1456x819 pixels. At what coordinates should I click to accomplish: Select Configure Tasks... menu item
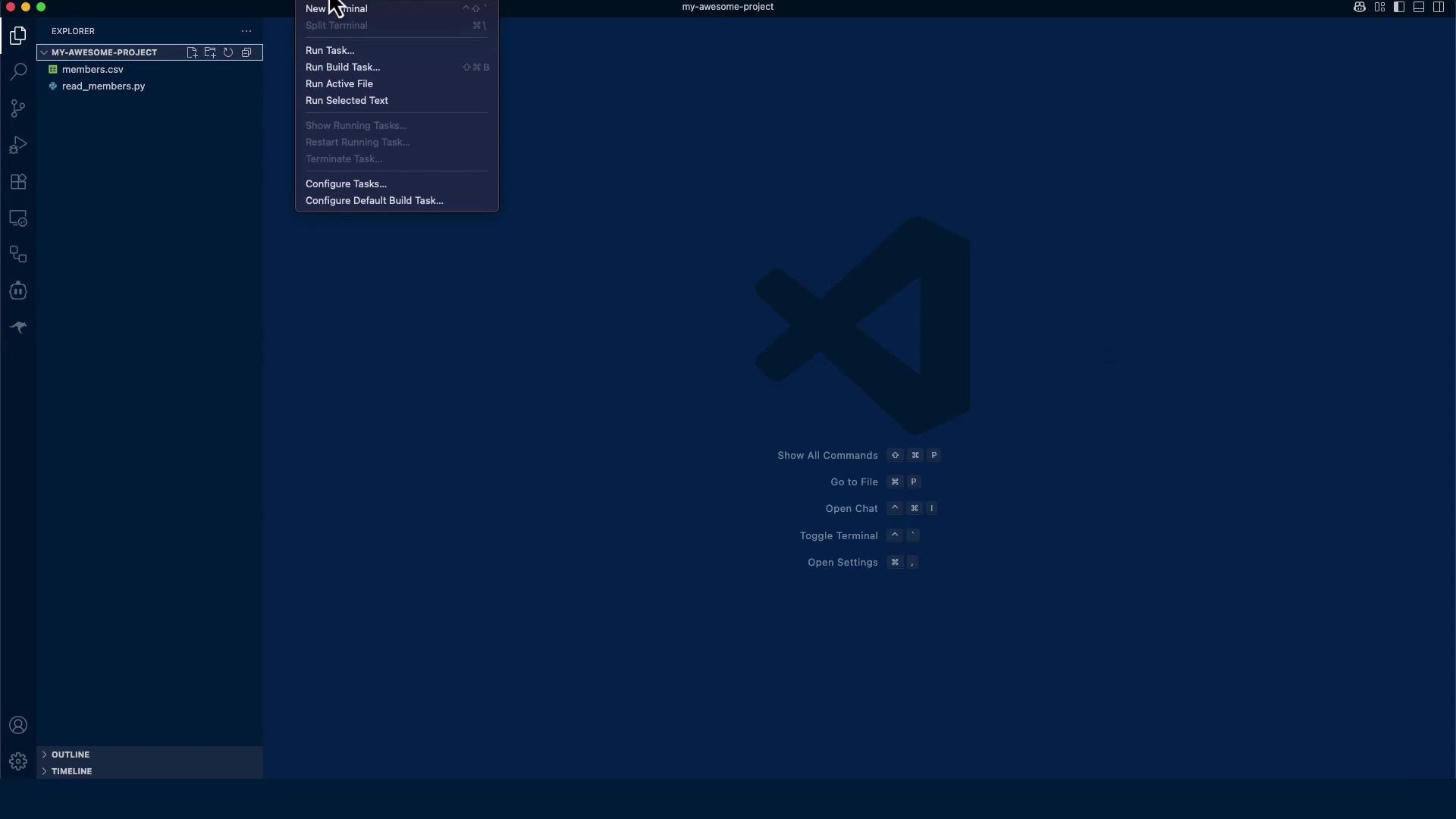point(397,184)
